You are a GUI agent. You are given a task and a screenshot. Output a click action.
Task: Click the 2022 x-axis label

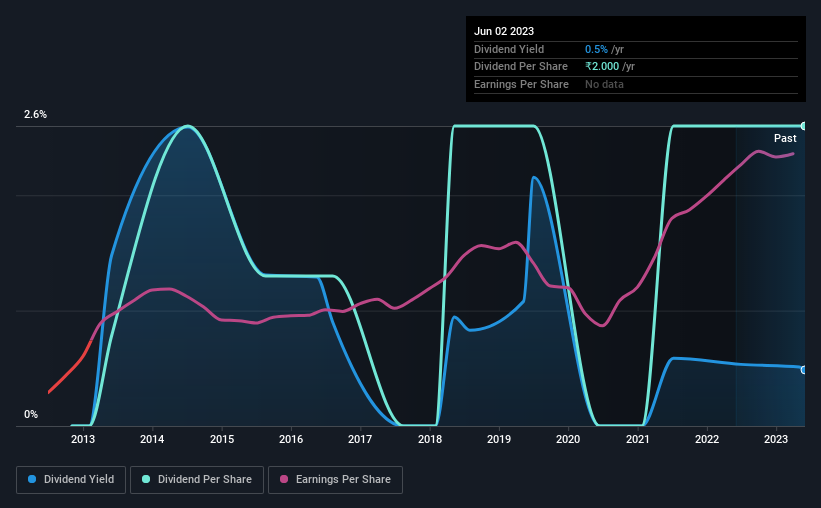pyautogui.click(x=707, y=439)
